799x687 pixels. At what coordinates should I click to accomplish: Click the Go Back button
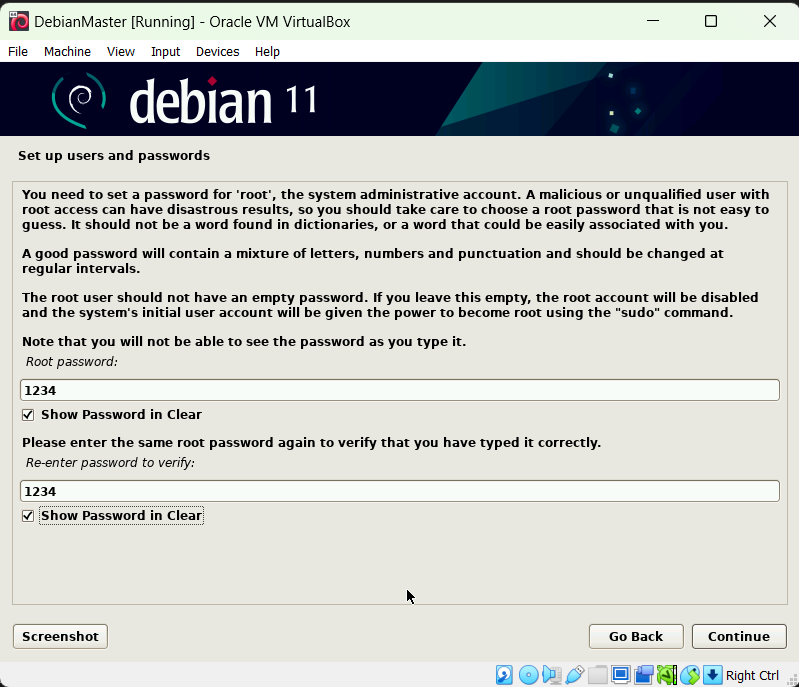(636, 637)
